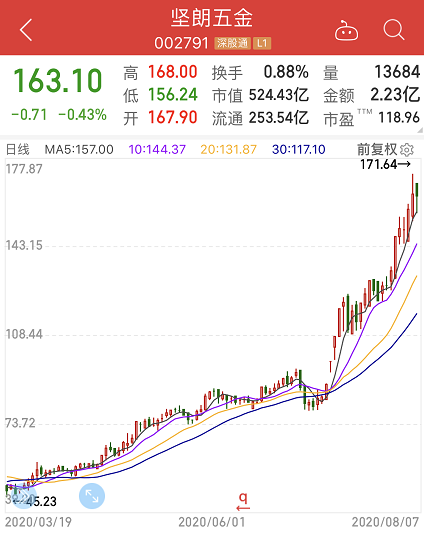
Task: Open the 前复权 adjustment selector
Action: click(377, 150)
